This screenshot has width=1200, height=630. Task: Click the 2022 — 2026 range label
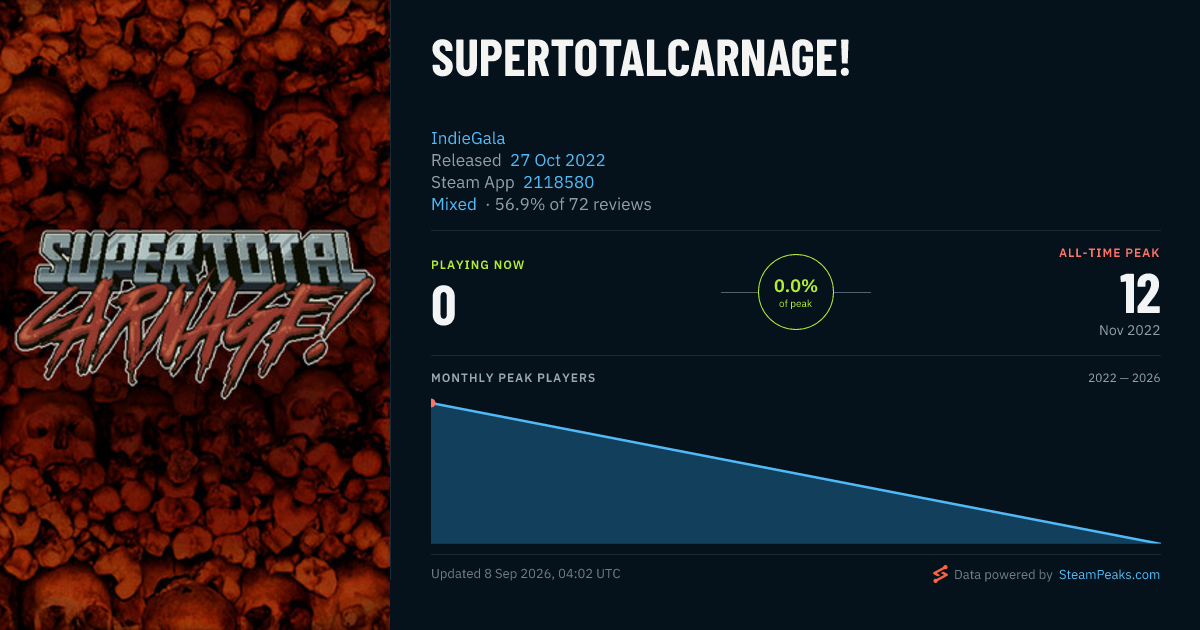1124,378
